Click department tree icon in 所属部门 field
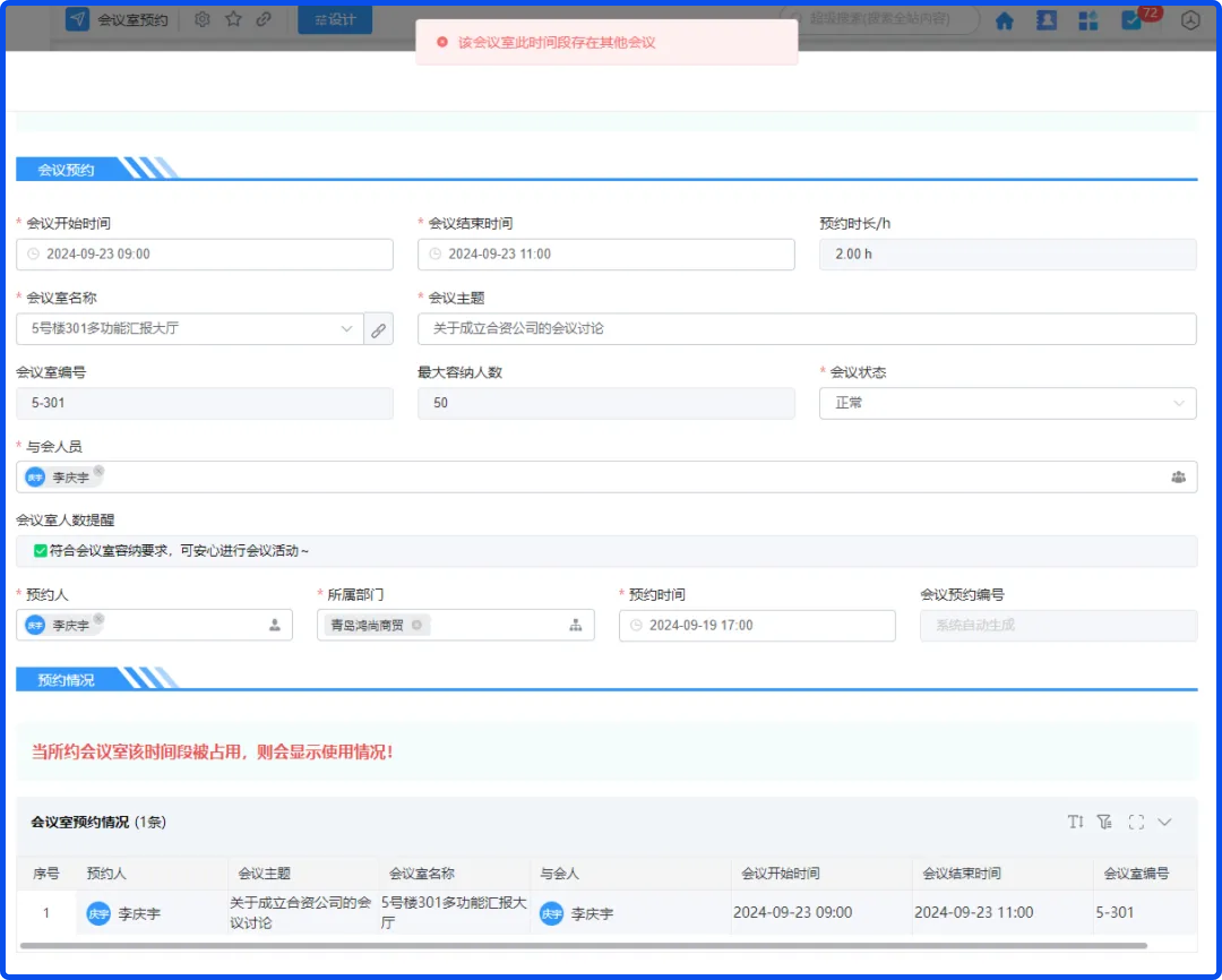The width and height of the screenshot is (1222, 980). (x=575, y=625)
